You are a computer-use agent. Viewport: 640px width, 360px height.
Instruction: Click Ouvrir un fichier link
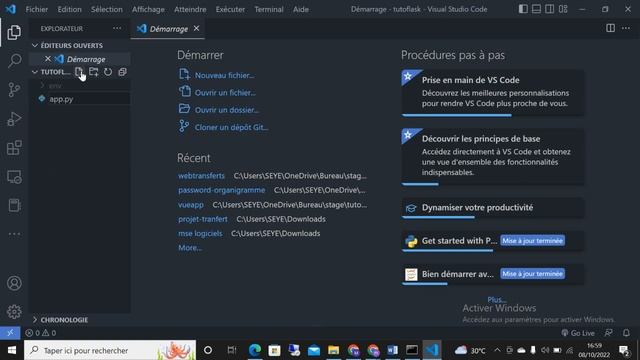(x=225, y=93)
